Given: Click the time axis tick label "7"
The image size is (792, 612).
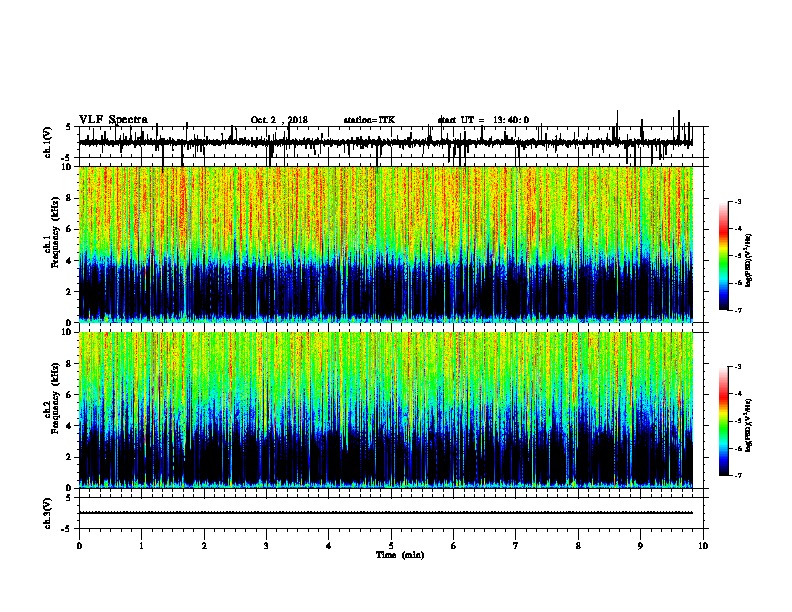Looking at the screenshot, I should 516,546.
